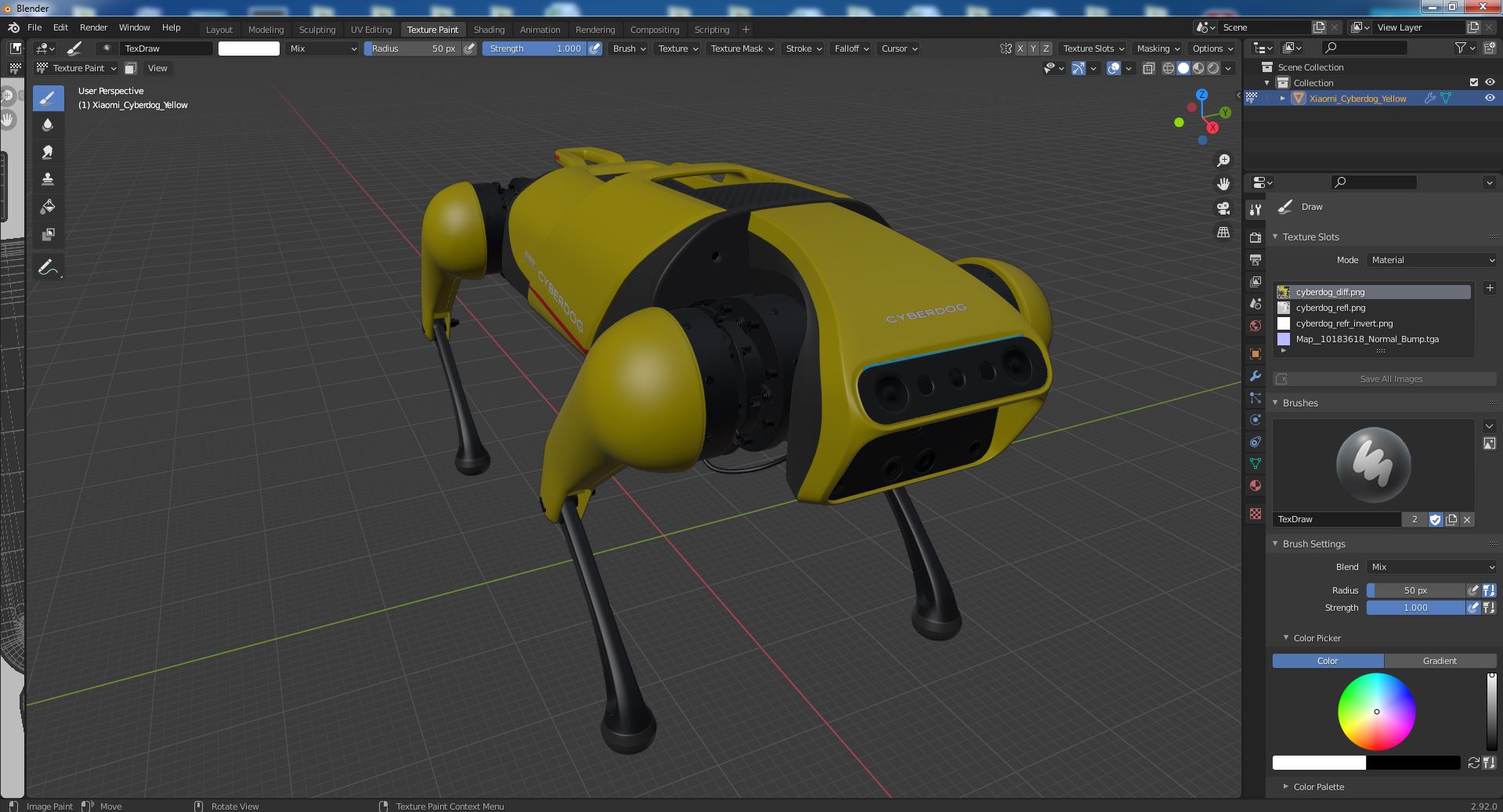Select the Mask tool
Image resolution: width=1503 pixels, height=812 pixels.
point(48,234)
